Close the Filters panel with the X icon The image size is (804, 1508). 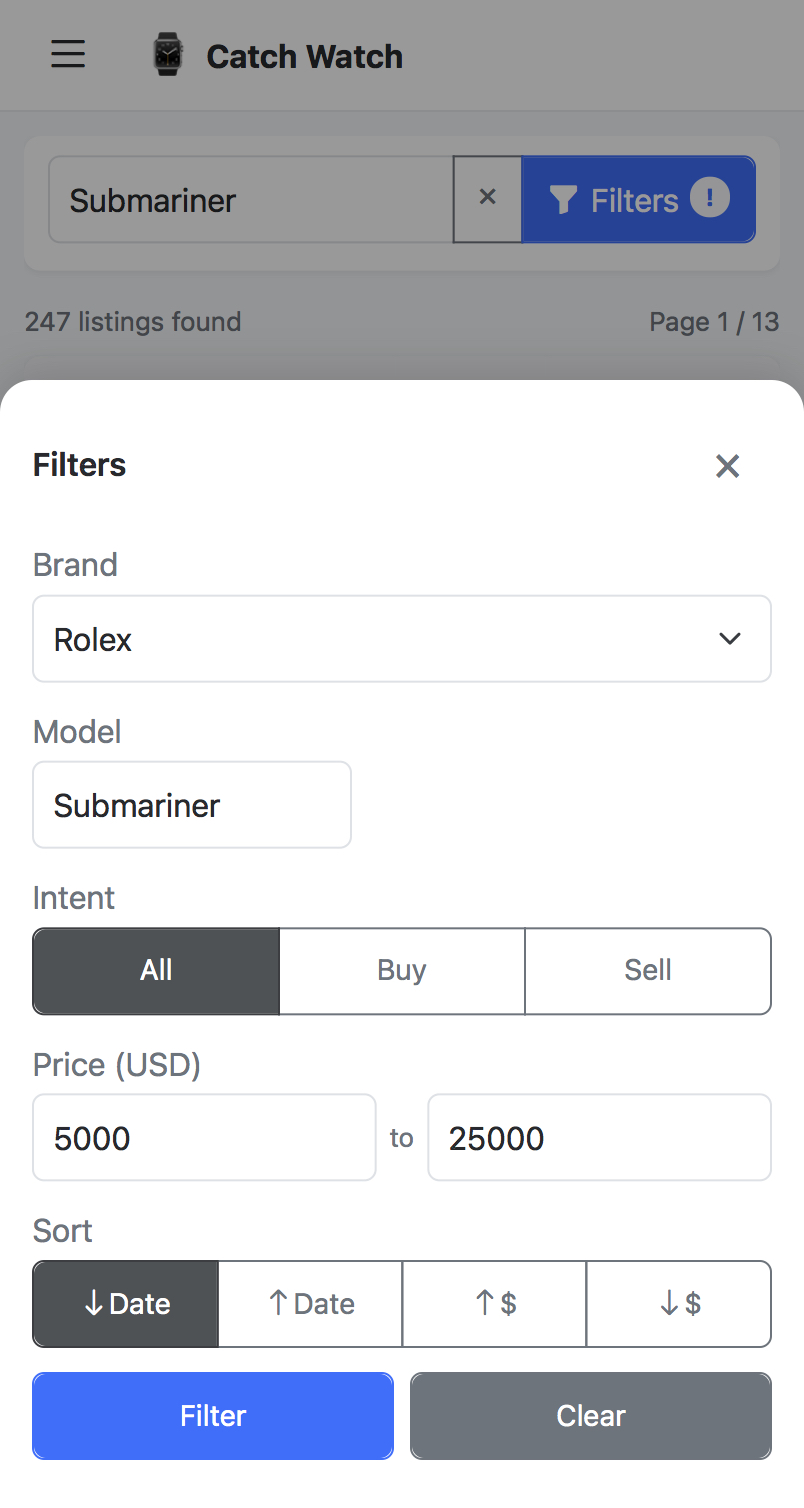727,466
